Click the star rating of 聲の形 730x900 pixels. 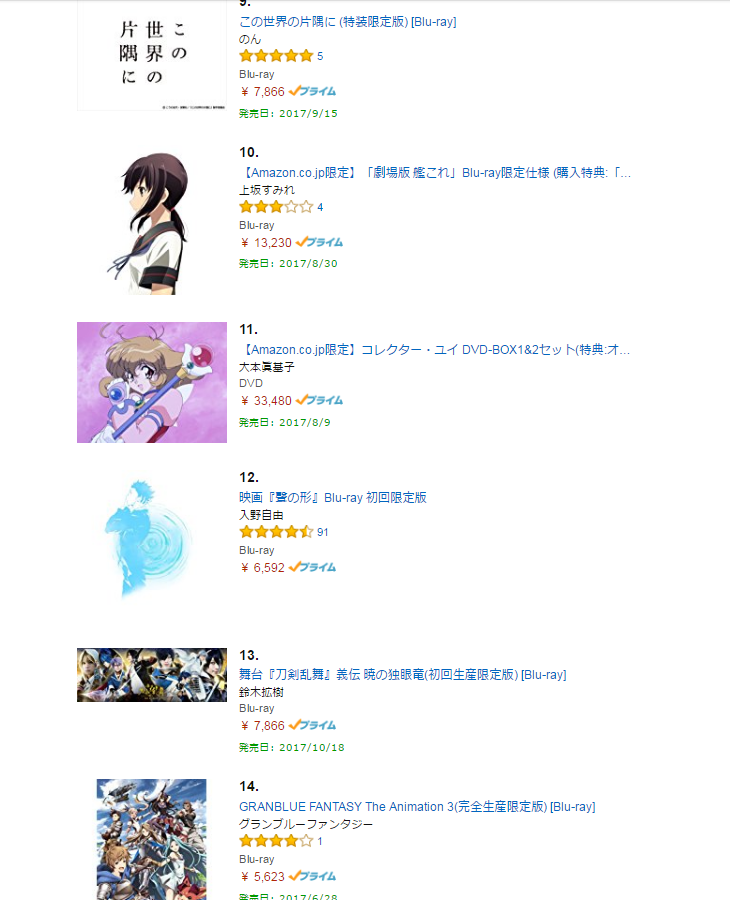[x=276, y=532]
